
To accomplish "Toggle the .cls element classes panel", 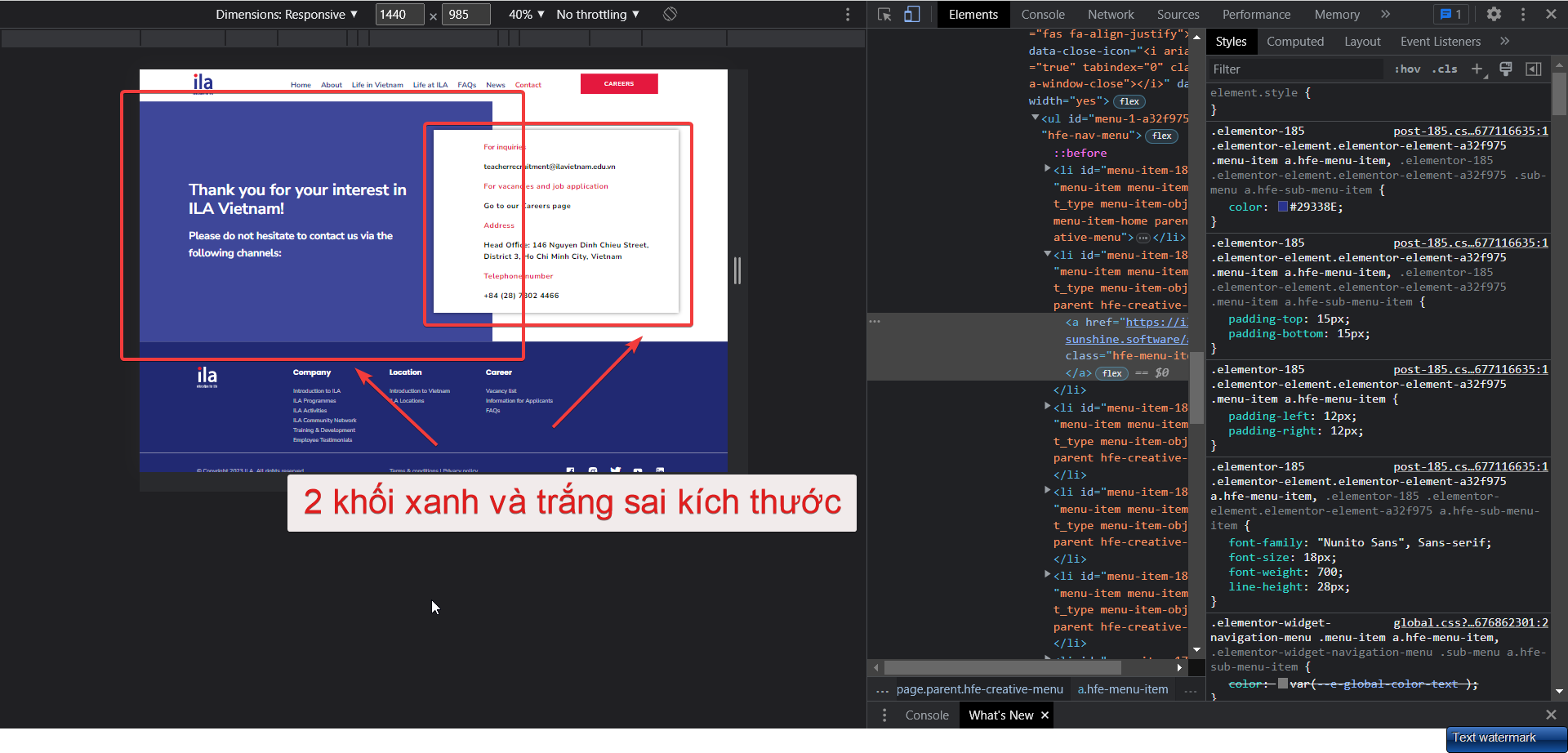I will [x=1445, y=69].
